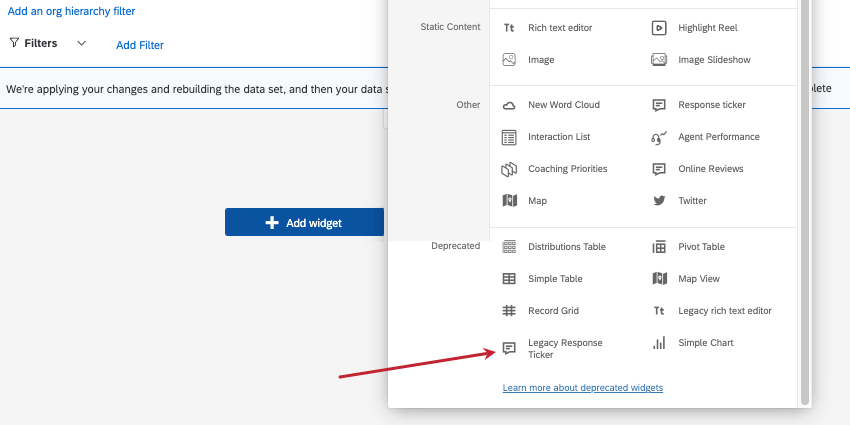Click the Other section label

click(468, 105)
